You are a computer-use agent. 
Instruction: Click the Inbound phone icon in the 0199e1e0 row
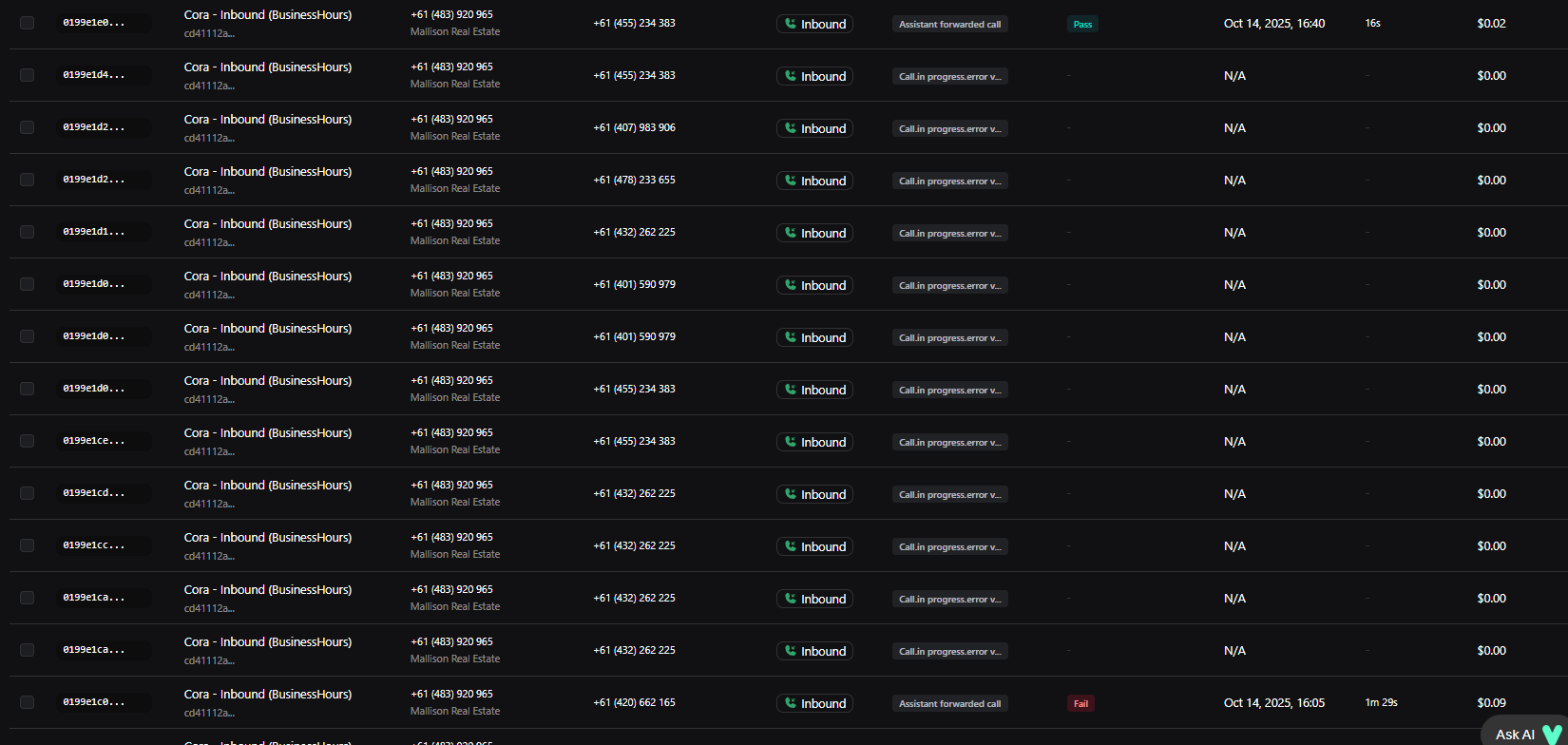(791, 24)
